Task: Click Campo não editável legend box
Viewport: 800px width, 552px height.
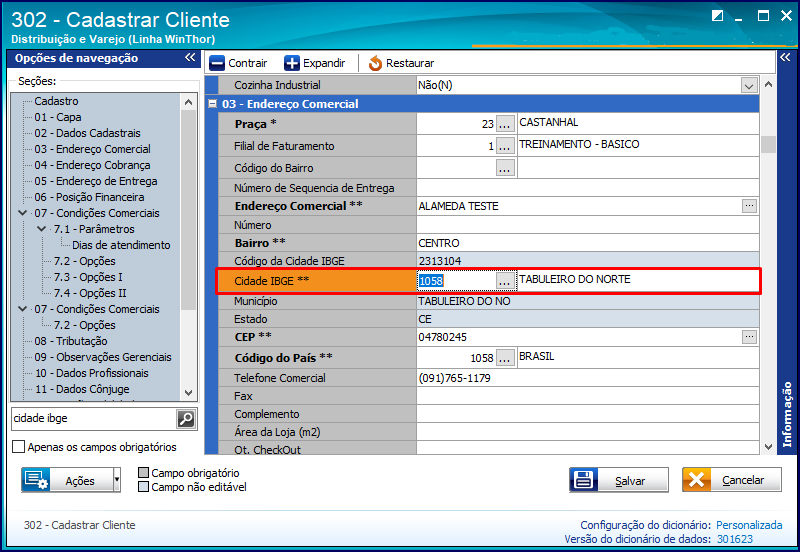Action: click(x=144, y=487)
